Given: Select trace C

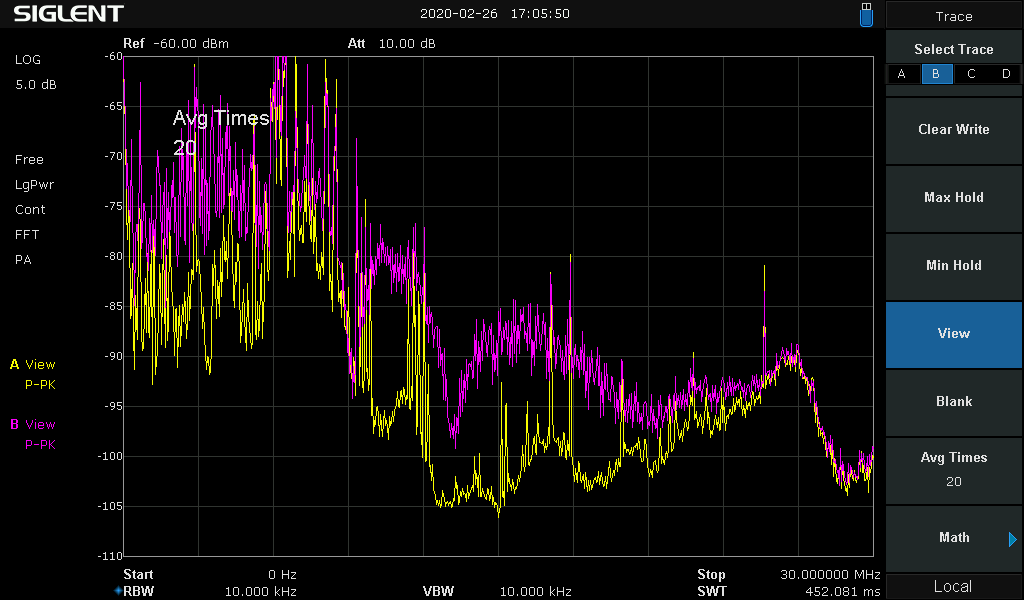Looking at the screenshot, I should 971,74.
